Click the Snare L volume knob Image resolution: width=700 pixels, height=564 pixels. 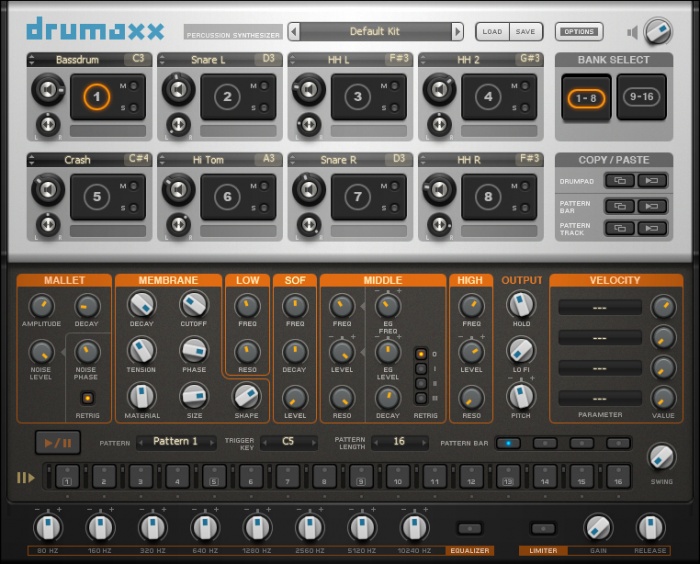tap(179, 90)
